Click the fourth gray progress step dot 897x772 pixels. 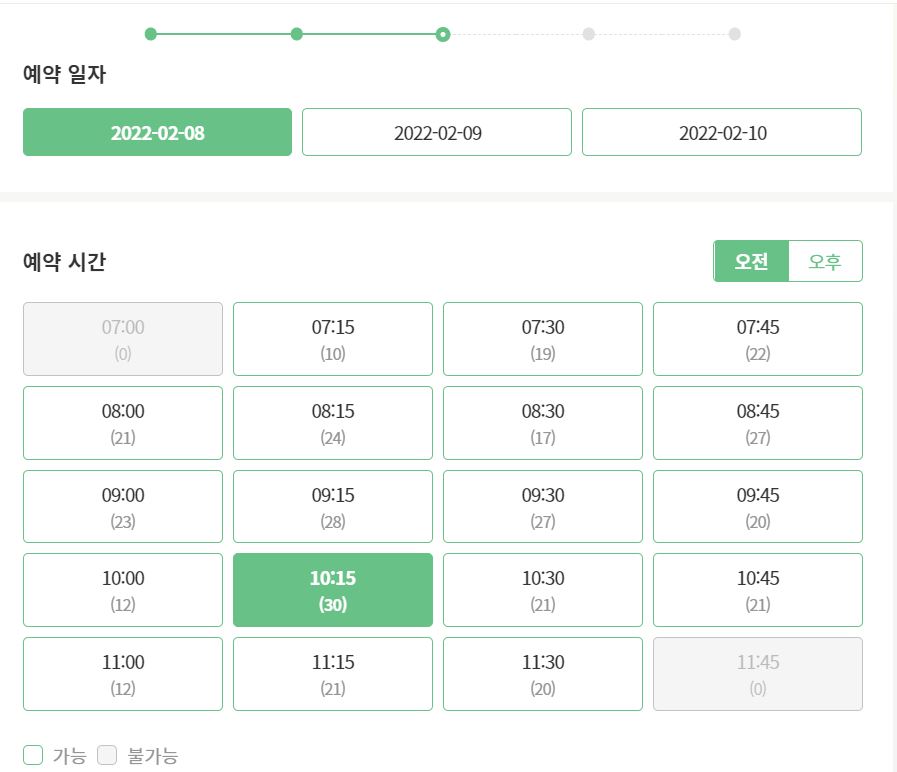point(589,34)
